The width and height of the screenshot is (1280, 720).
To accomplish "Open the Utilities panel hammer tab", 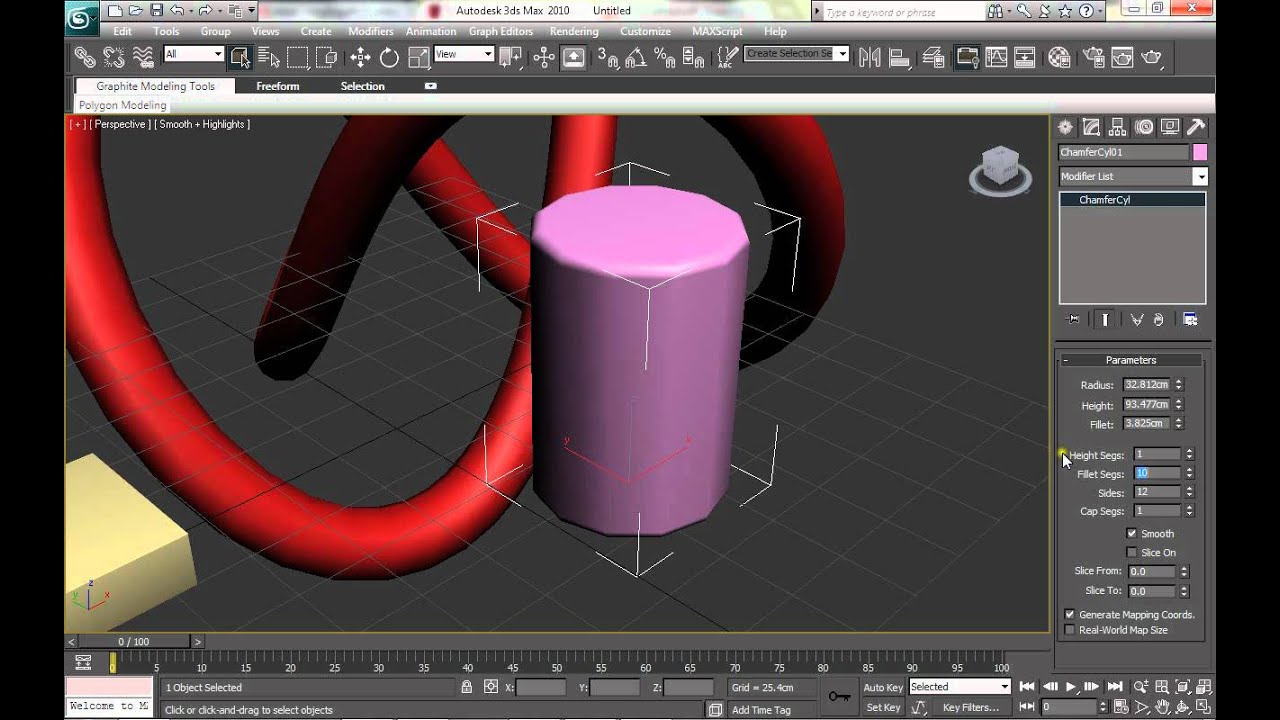I will [x=1196, y=127].
